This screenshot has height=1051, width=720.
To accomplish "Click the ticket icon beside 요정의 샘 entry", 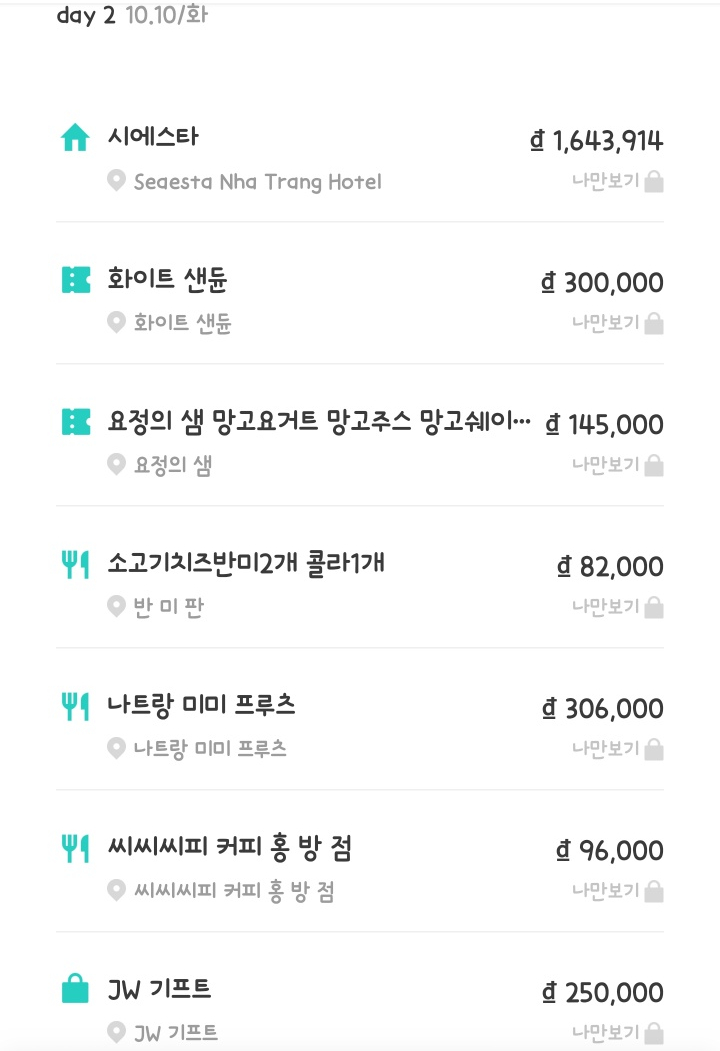I will click(75, 422).
